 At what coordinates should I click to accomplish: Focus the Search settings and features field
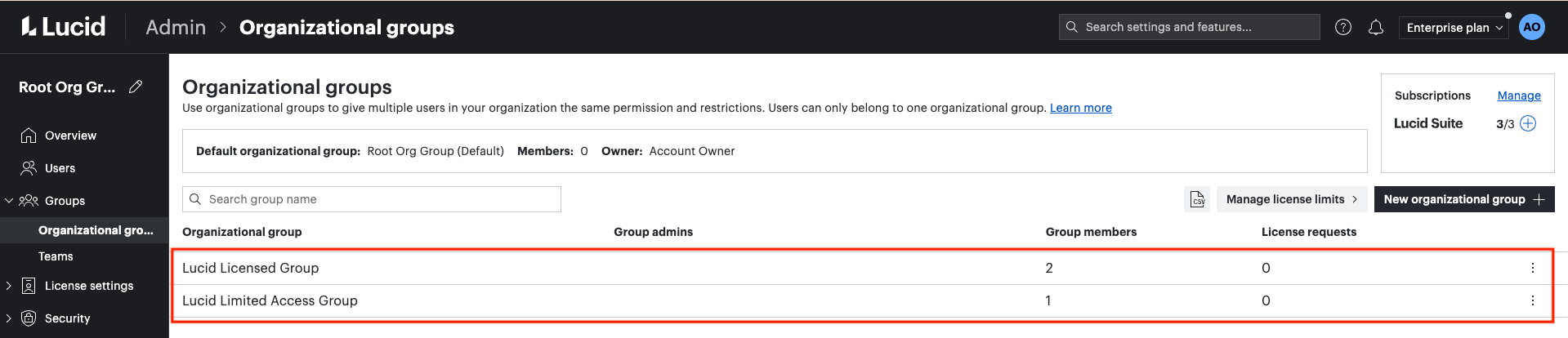(x=1189, y=27)
